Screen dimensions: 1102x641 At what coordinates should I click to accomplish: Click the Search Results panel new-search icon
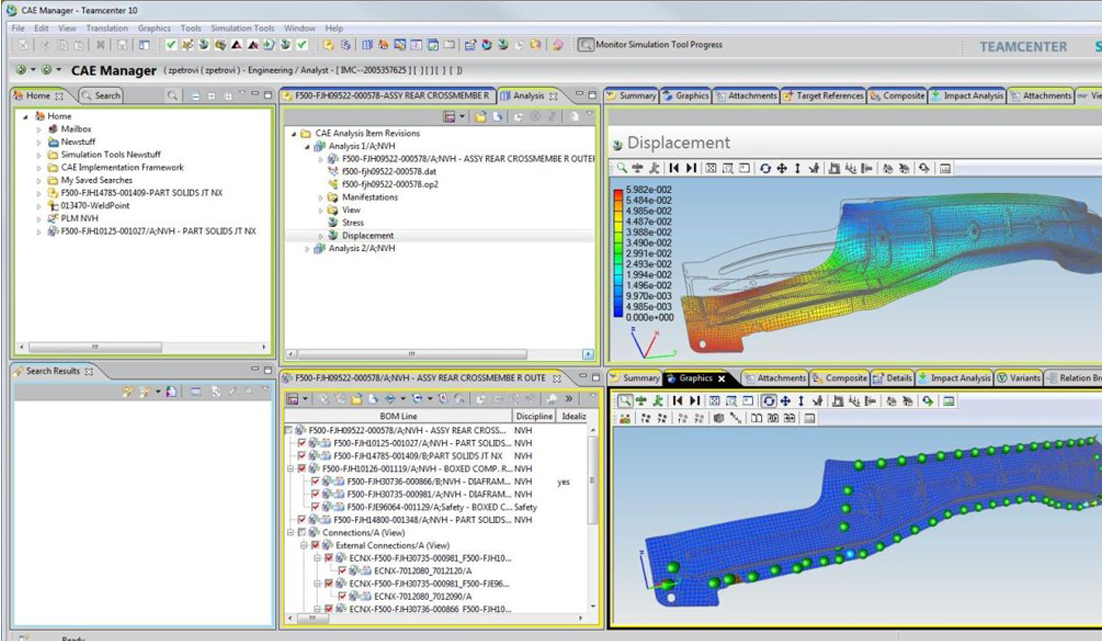pyautogui.click(x=127, y=391)
